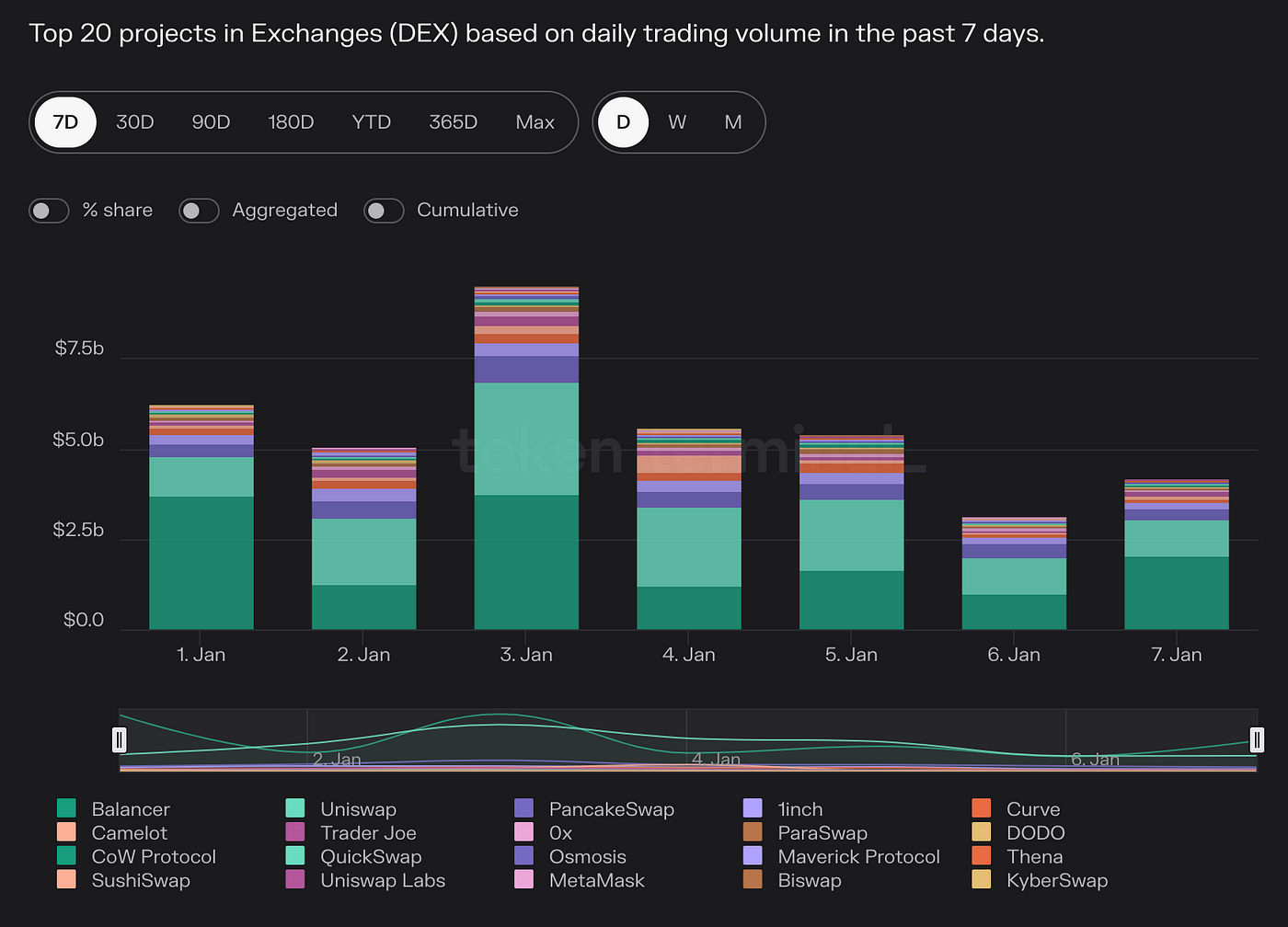Screen dimensions: 1288x927
Task: Click the ParaSwap legend color swatch
Action: tap(753, 832)
